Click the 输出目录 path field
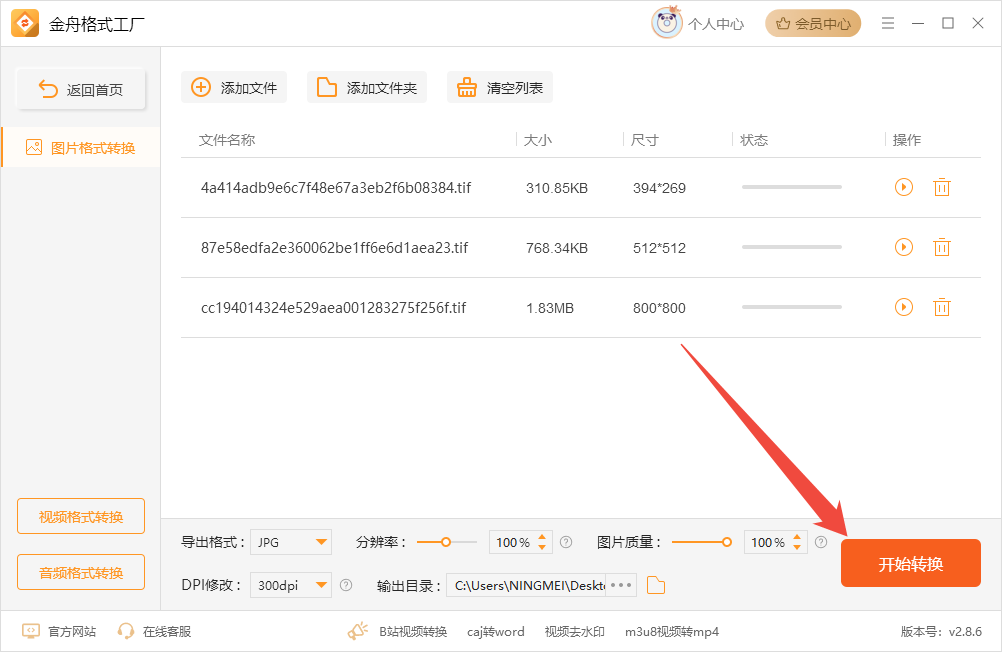Image resolution: width=1002 pixels, height=652 pixels. point(526,585)
